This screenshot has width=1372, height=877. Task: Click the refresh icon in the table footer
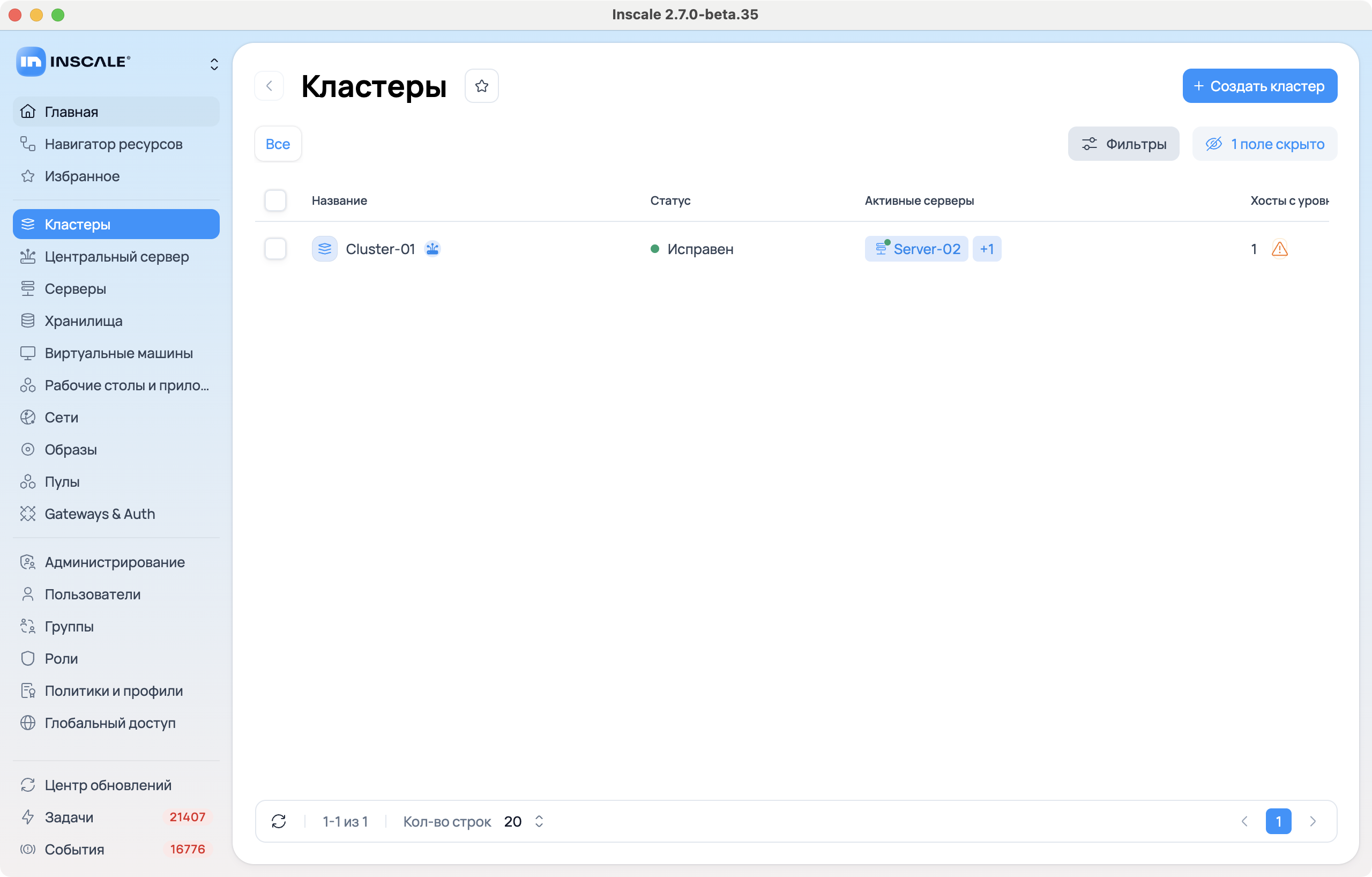279,821
